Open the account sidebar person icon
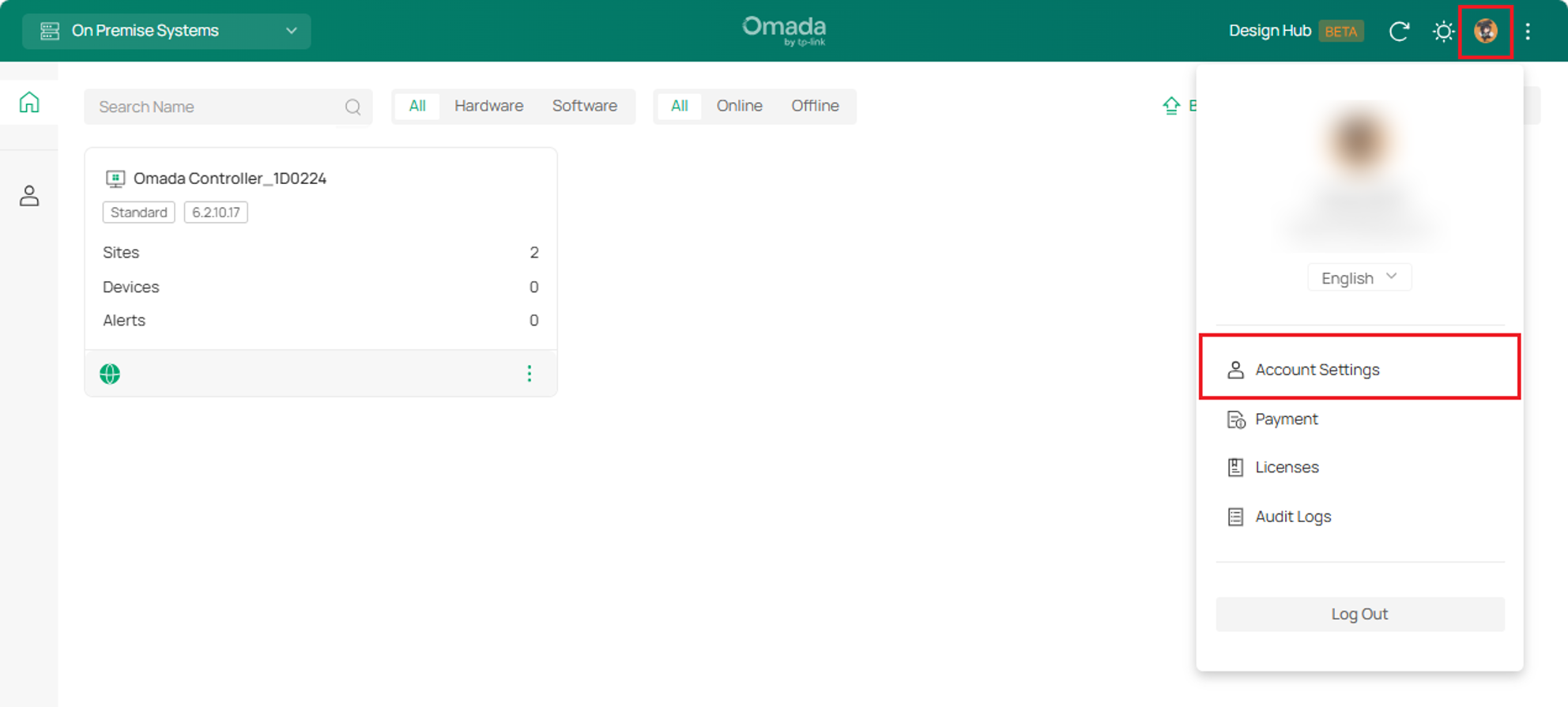This screenshot has width=1568, height=707. pos(29,195)
